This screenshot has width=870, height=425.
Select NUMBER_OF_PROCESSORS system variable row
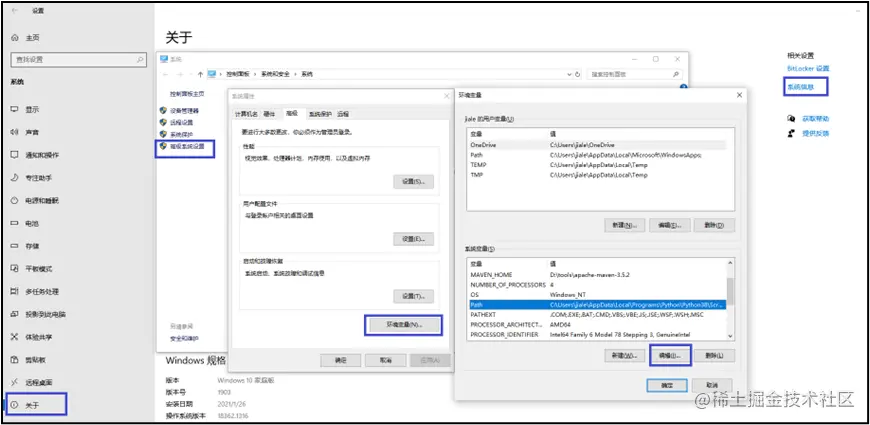(597, 285)
